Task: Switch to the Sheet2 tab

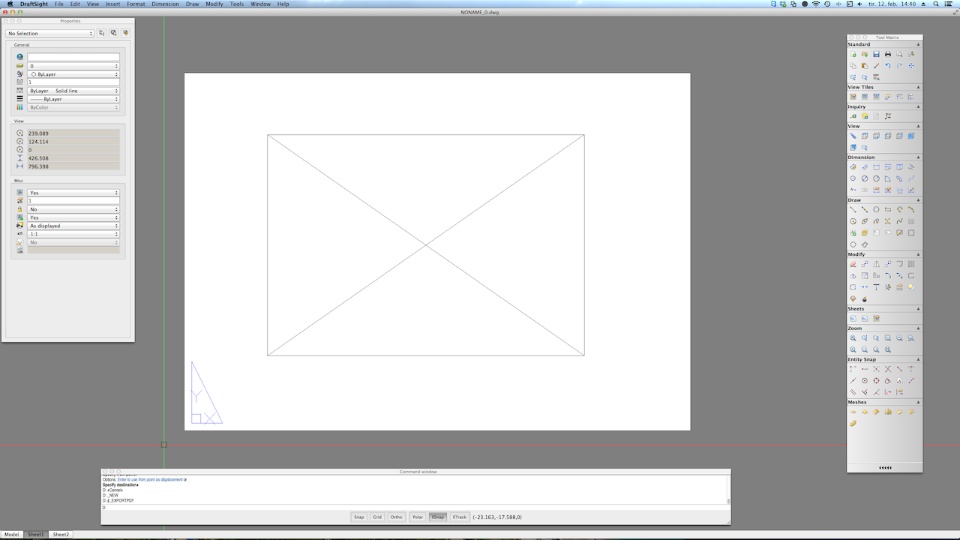Action: click(61, 534)
